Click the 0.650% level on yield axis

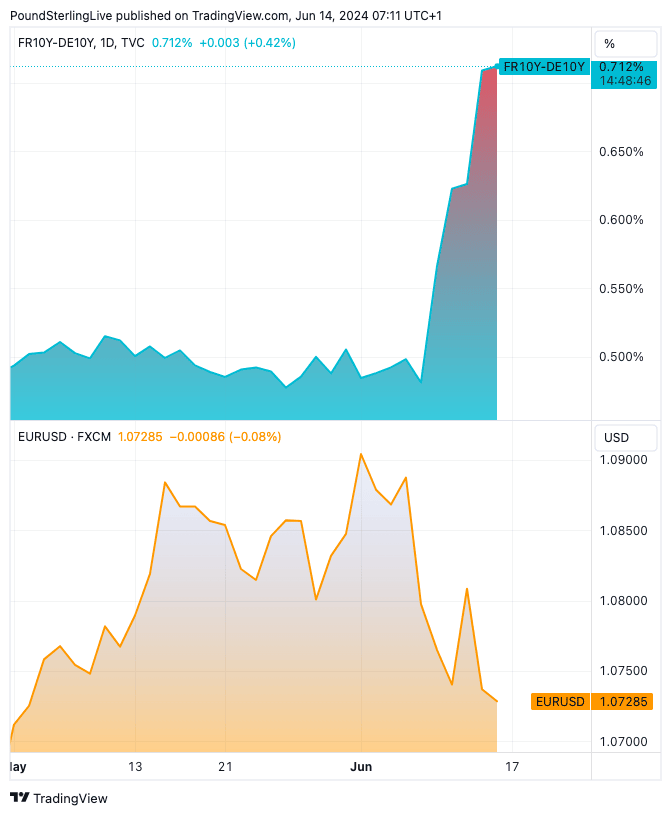pos(621,152)
